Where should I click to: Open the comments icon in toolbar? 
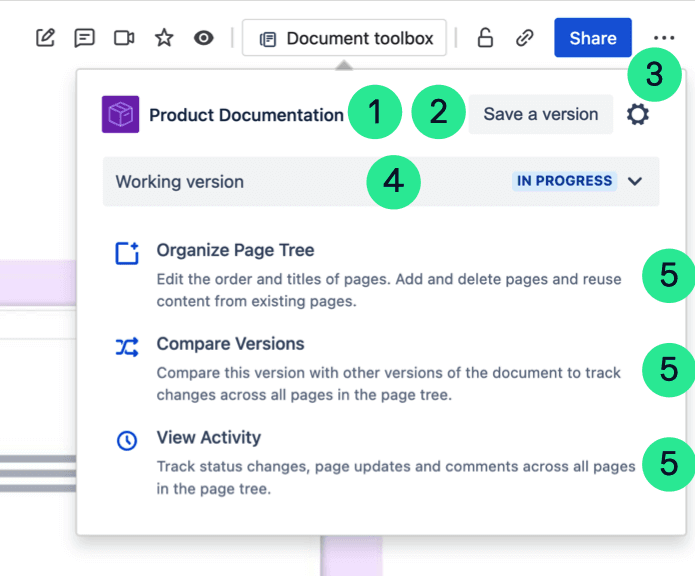click(x=85, y=38)
